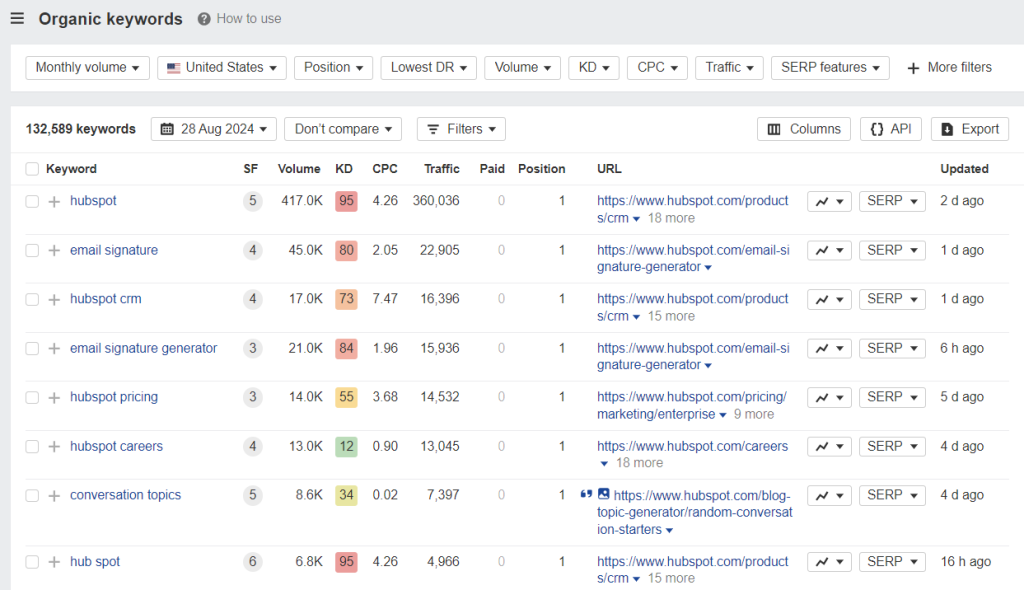This screenshot has height=590, width=1024.
Task: Expand "email signature" row with plus icon
Action: (x=53, y=250)
